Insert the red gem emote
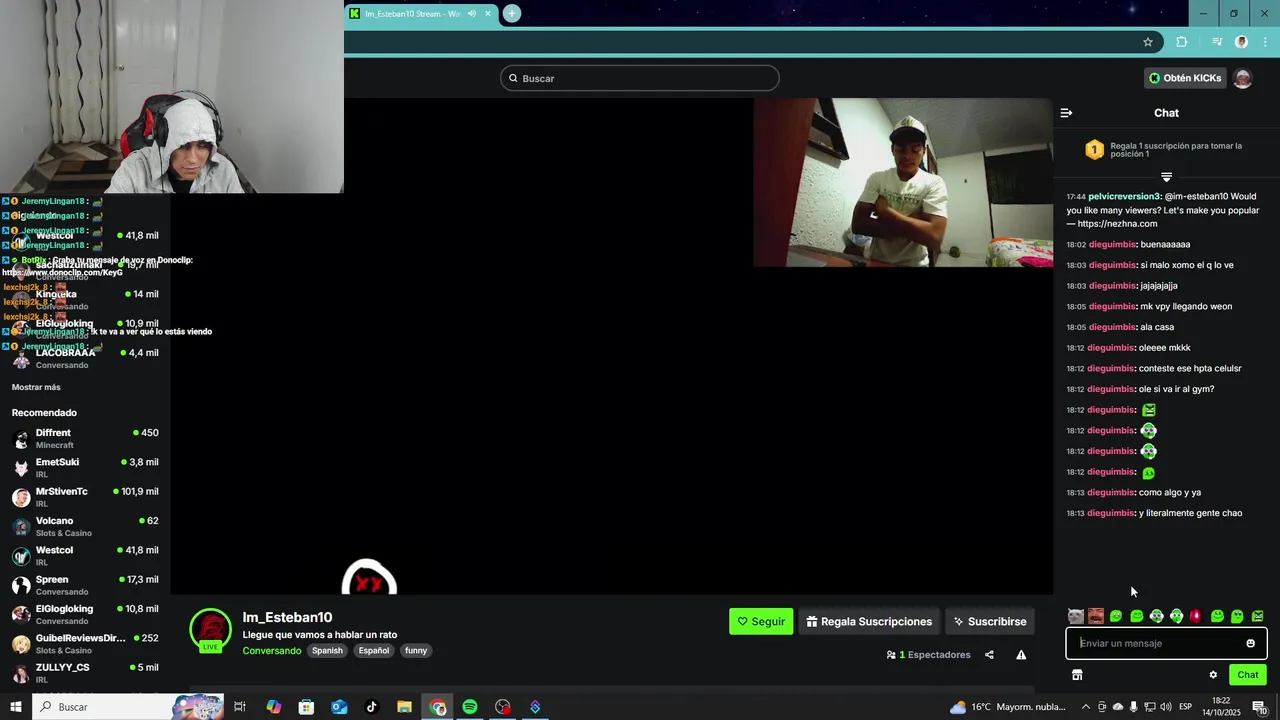 [1196, 616]
